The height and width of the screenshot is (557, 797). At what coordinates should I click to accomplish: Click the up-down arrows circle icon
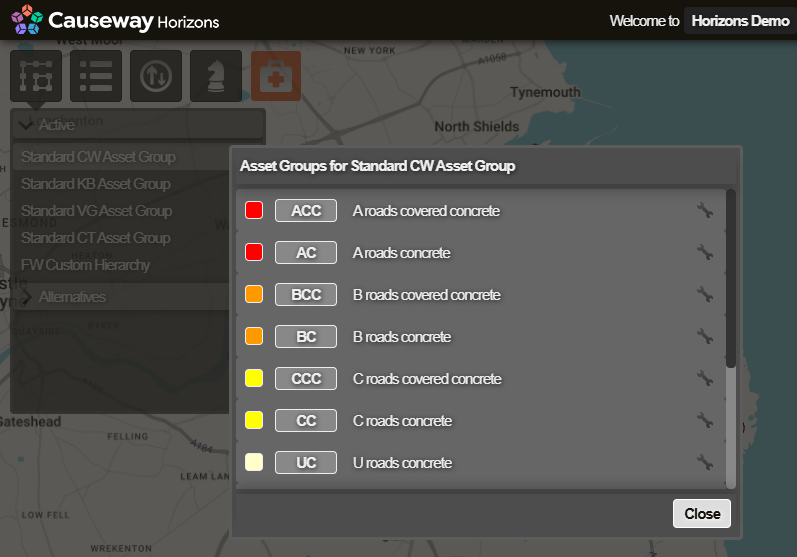pos(156,76)
